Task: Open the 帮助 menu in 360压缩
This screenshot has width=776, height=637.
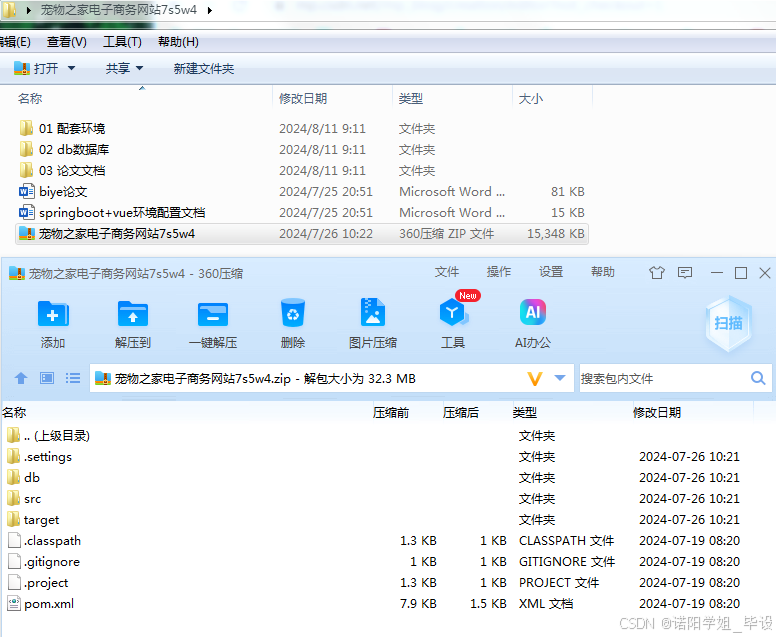Action: click(x=603, y=272)
